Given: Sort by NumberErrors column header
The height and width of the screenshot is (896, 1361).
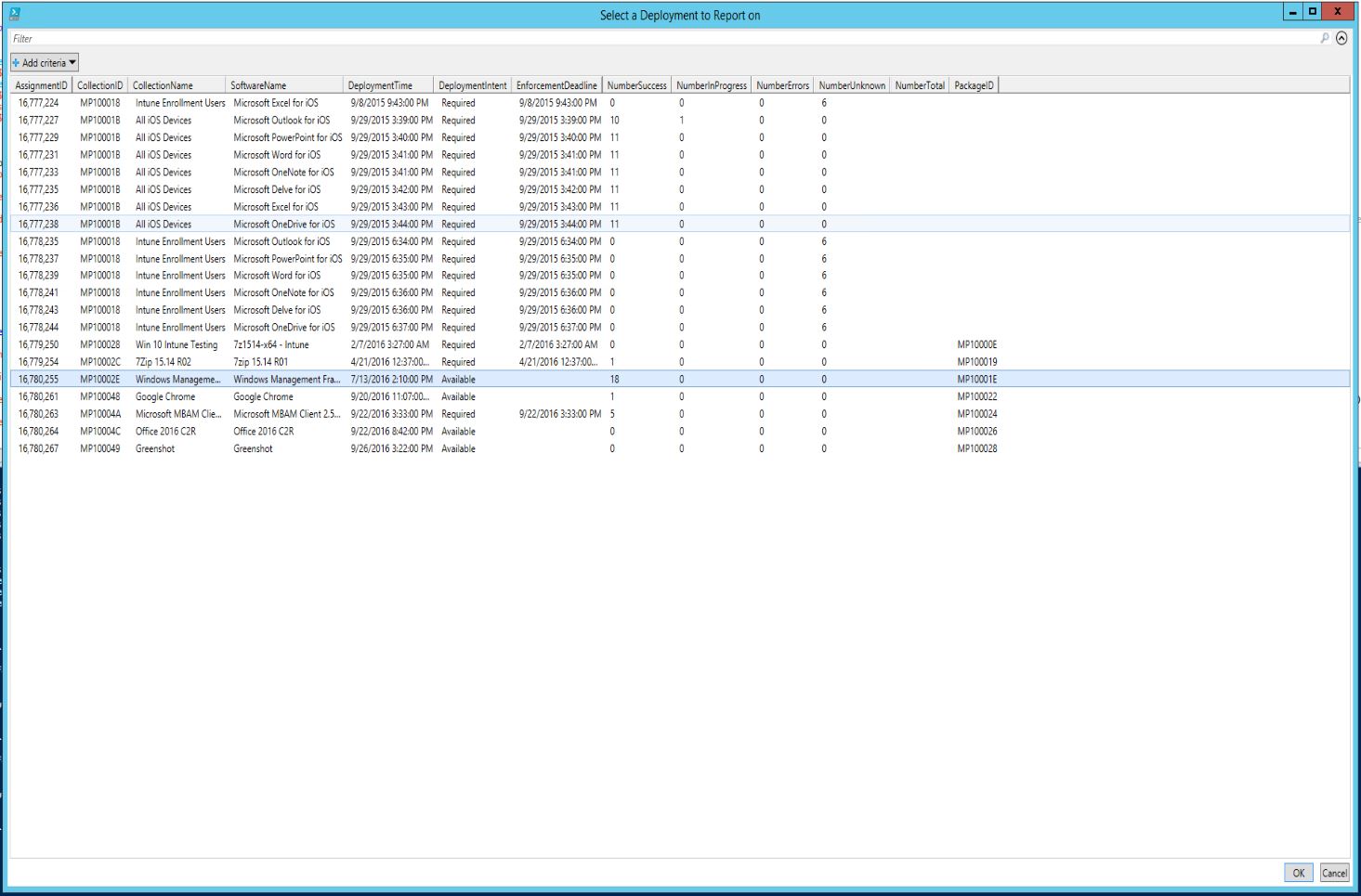Looking at the screenshot, I should [782, 85].
